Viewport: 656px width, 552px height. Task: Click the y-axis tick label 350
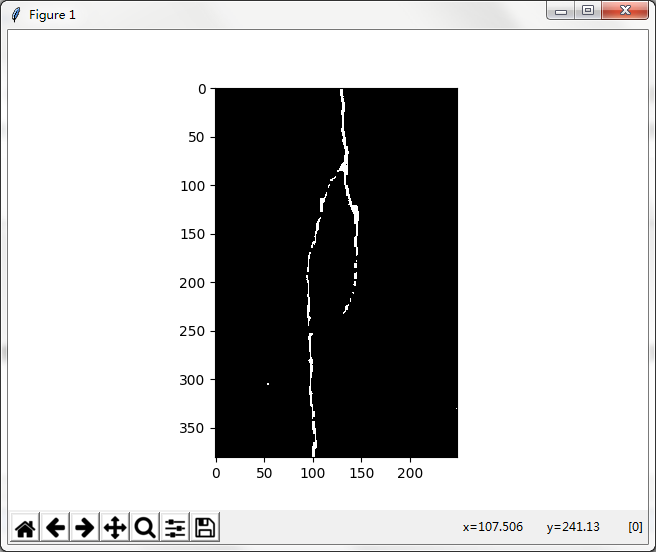(192, 429)
